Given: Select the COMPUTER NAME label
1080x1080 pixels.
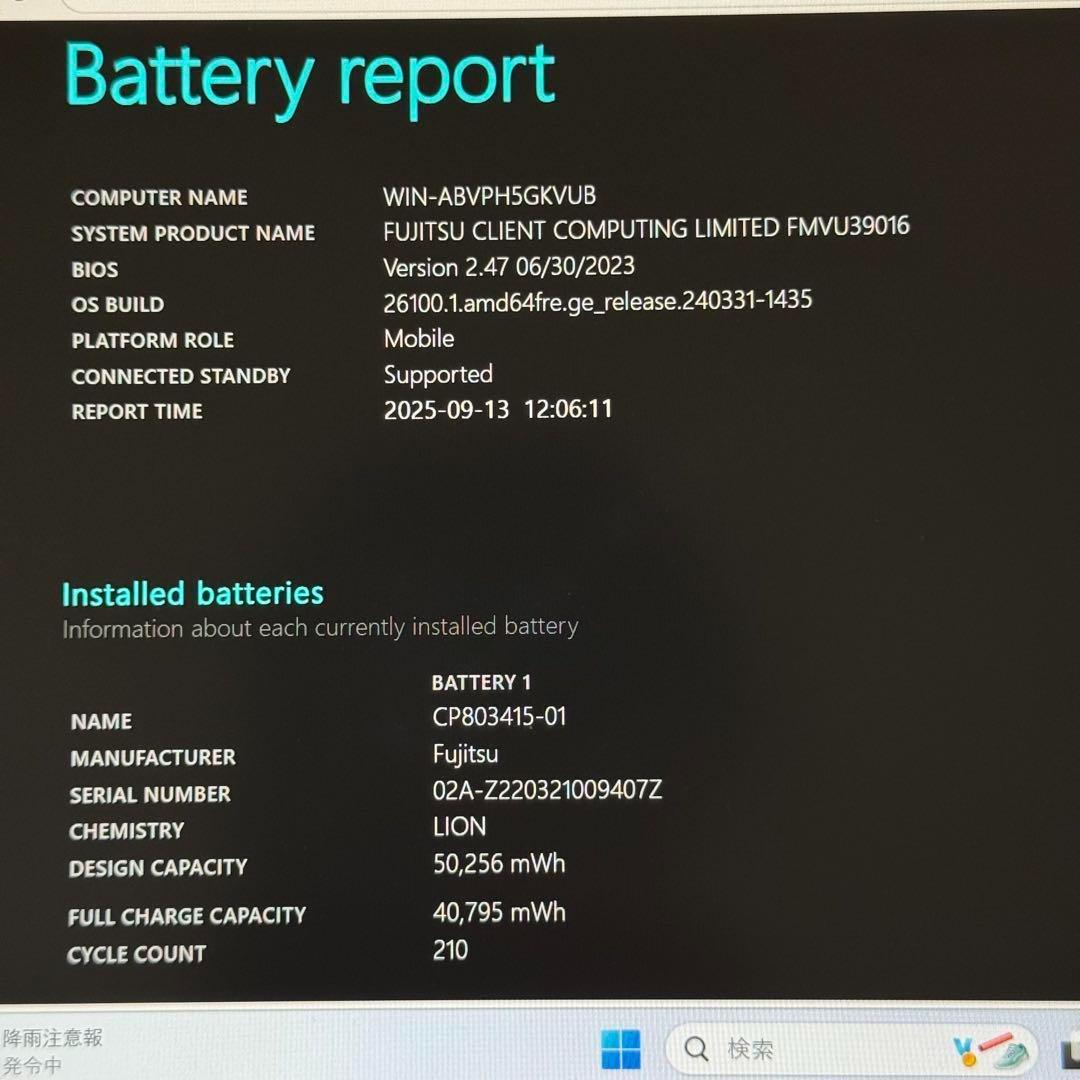Looking at the screenshot, I should (159, 198).
